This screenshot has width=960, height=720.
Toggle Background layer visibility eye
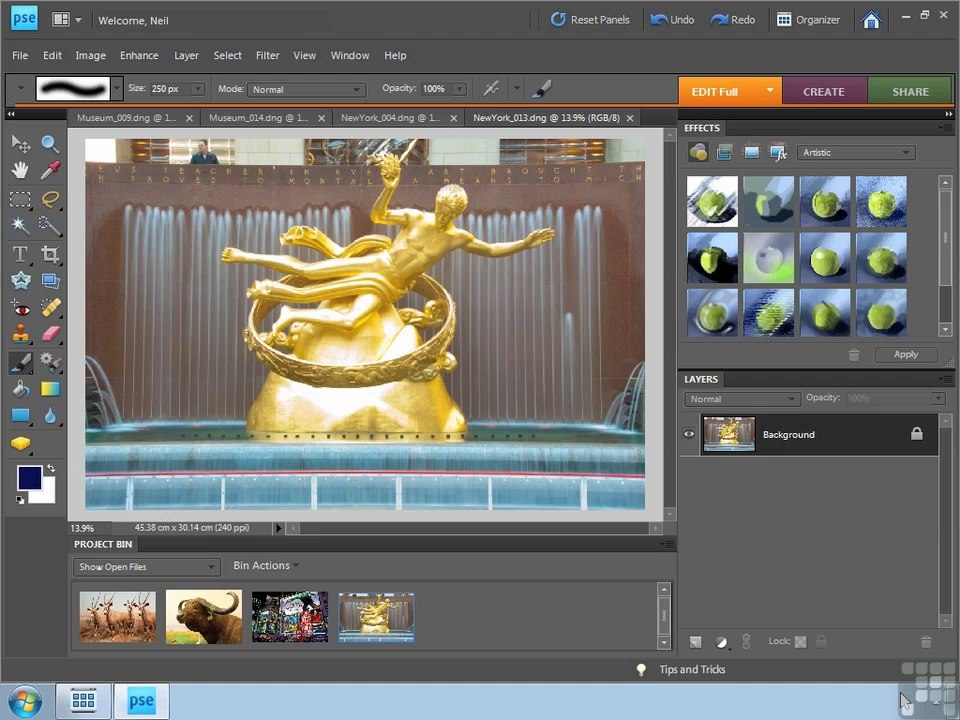(x=689, y=434)
